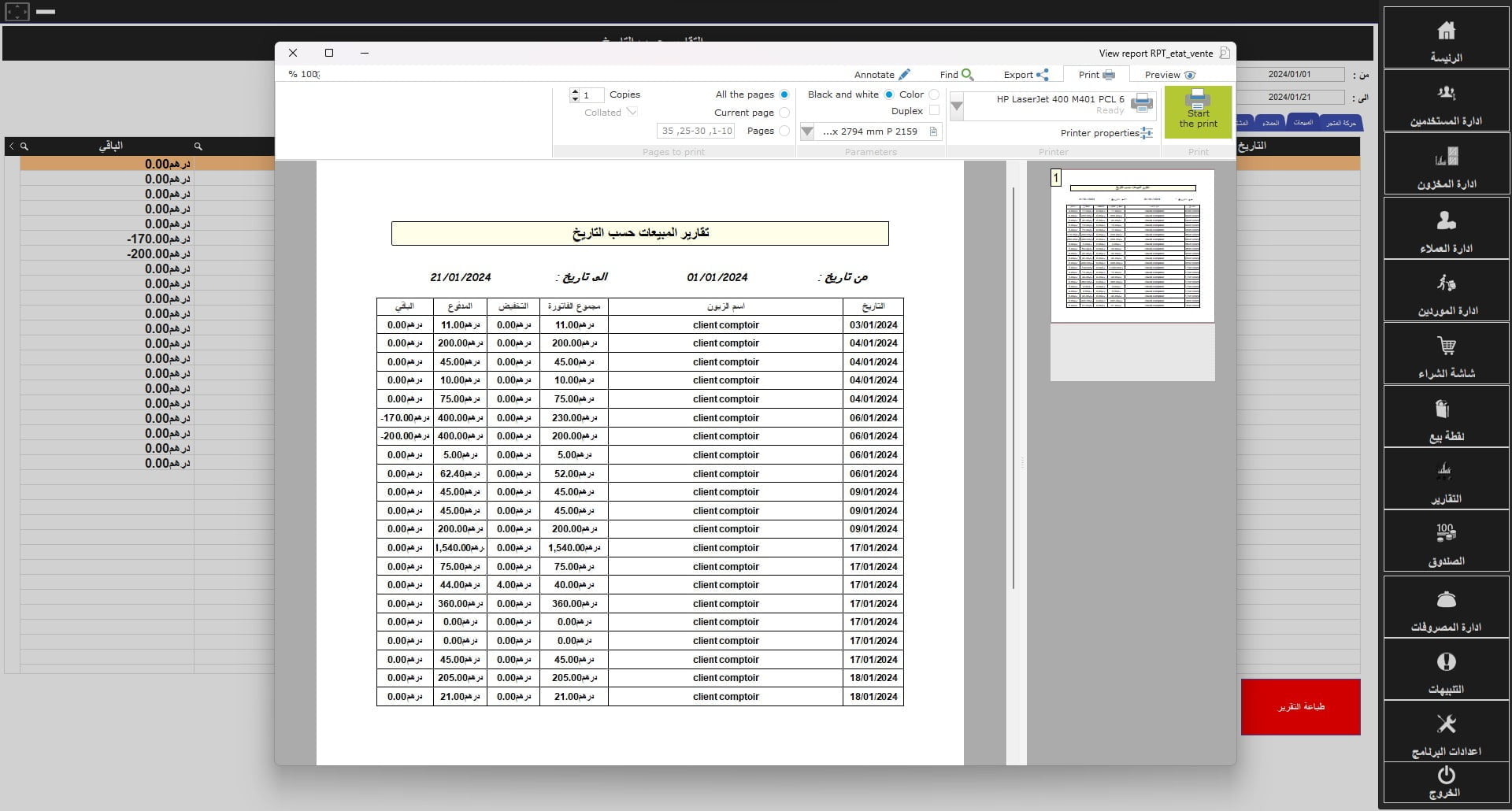Screen dimensions: 1512x811
Task: Click the Annotate label
Action: 874,75
